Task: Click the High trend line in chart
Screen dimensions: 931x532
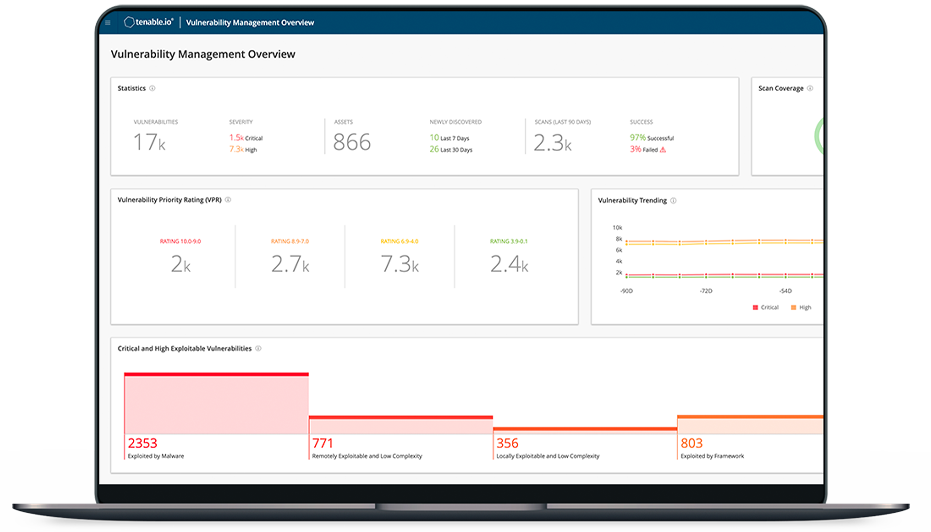Action: click(x=724, y=242)
